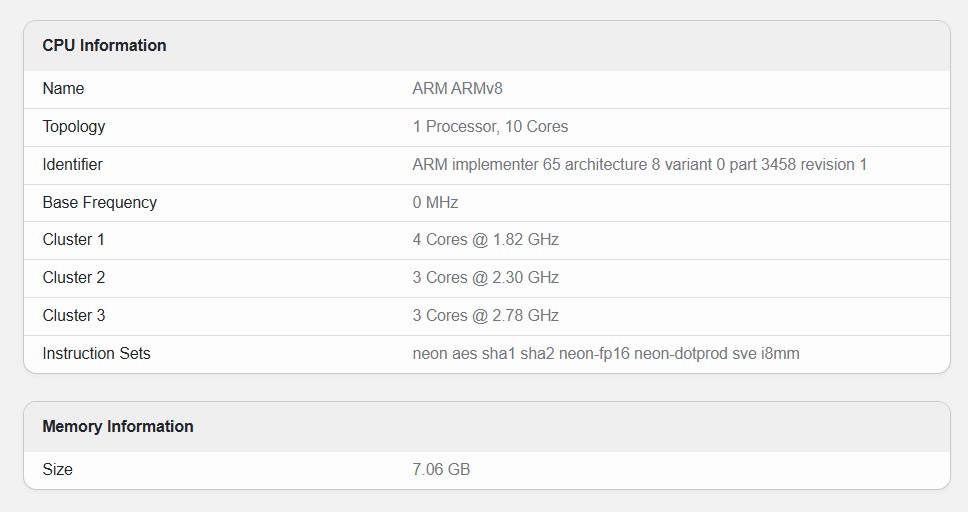Click the 3 Cores @ 2.30 GHz value
Screen dimensions: 968x512
click(485, 278)
